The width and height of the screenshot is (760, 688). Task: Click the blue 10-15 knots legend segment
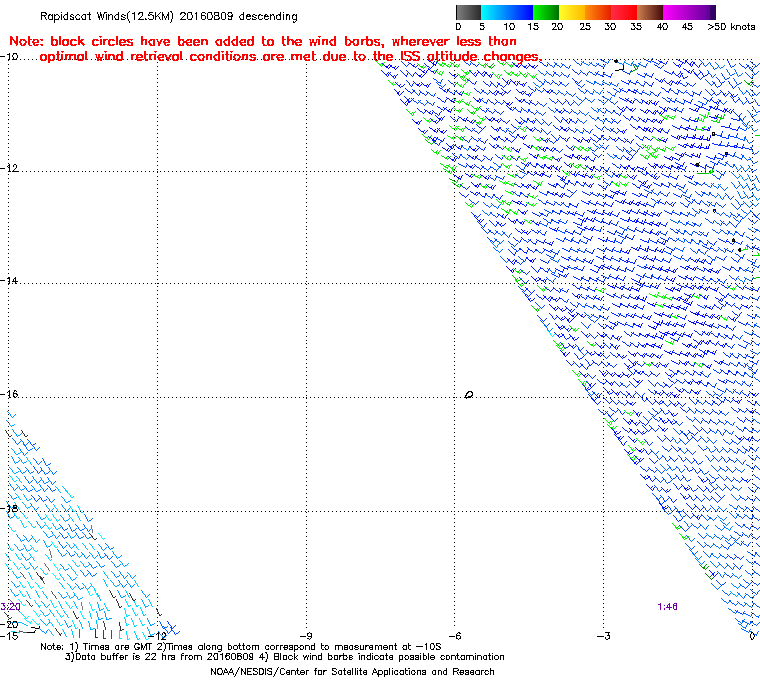click(x=520, y=12)
